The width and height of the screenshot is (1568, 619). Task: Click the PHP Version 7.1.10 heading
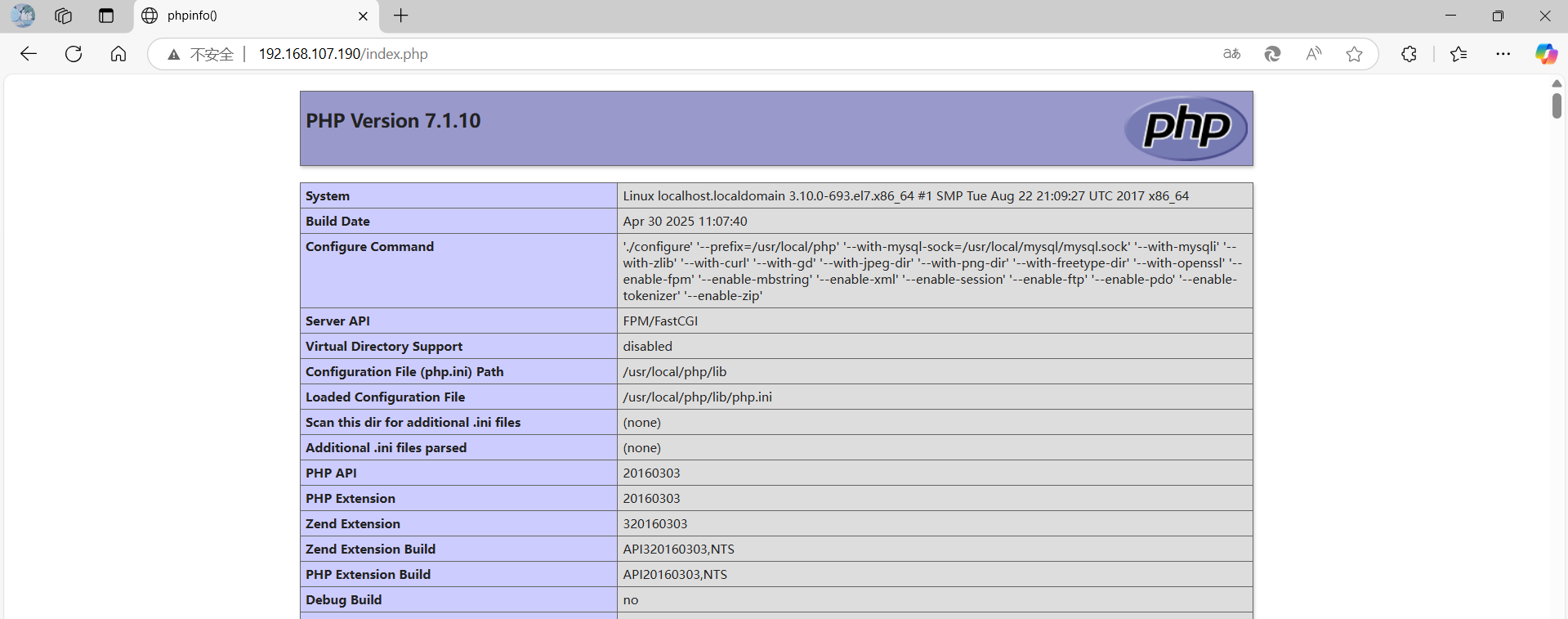coord(393,121)
